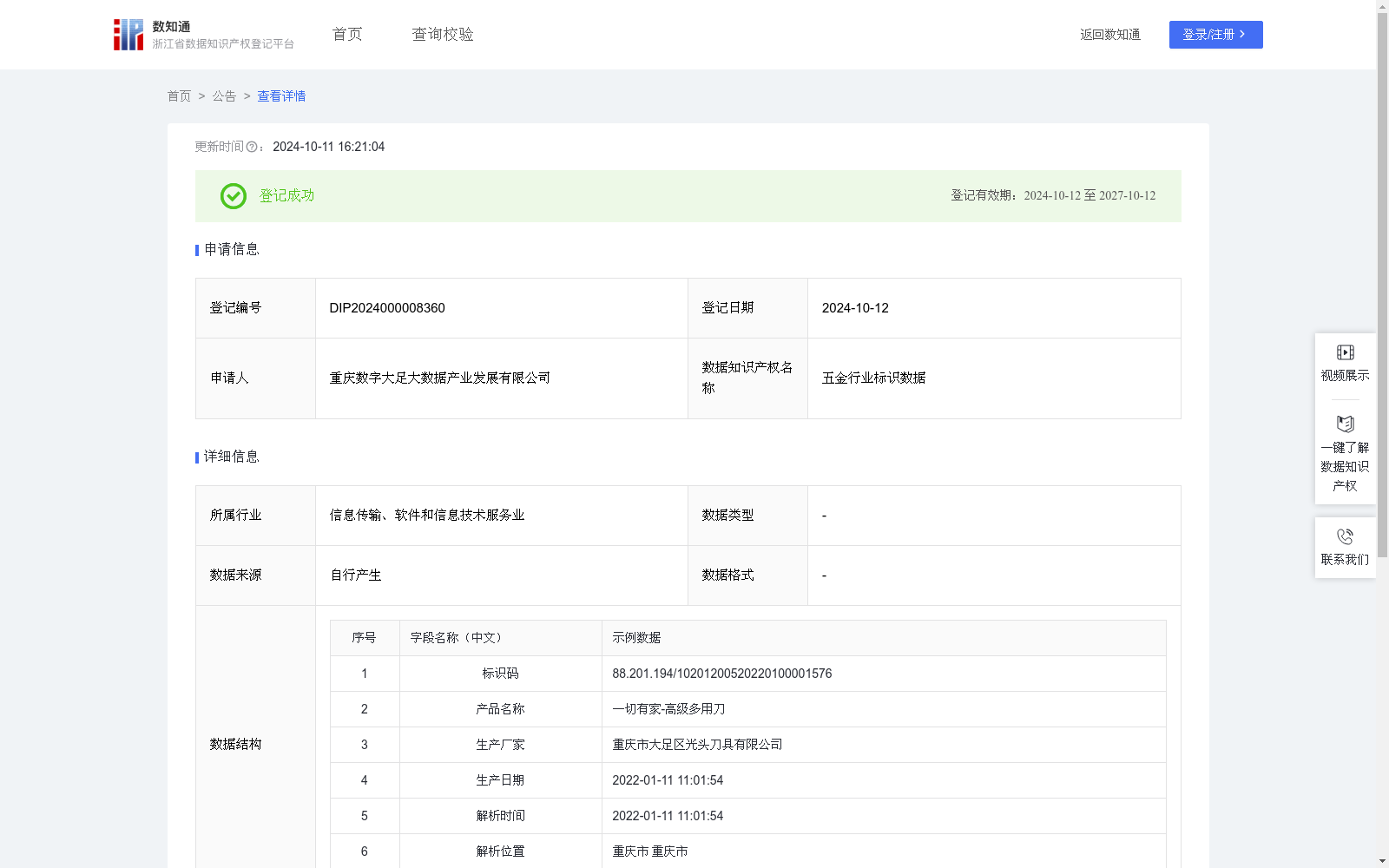The image size is (1389, 868).
Task: Click the 字段名称（中文） column header
Action: 501,638
